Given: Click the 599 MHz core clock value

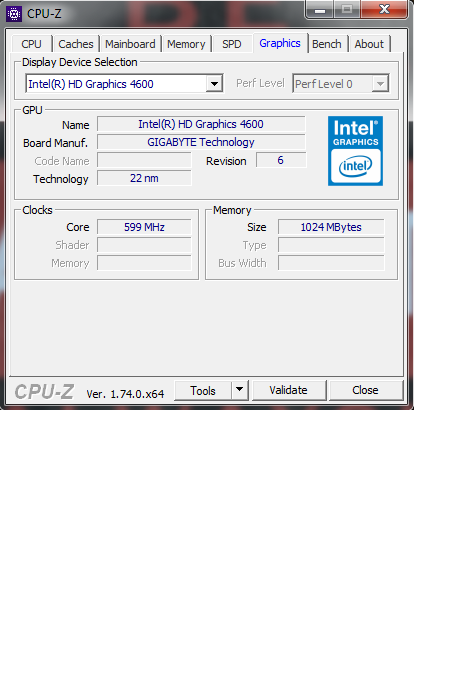Looking at the screenshot, I should coord(144,227).
